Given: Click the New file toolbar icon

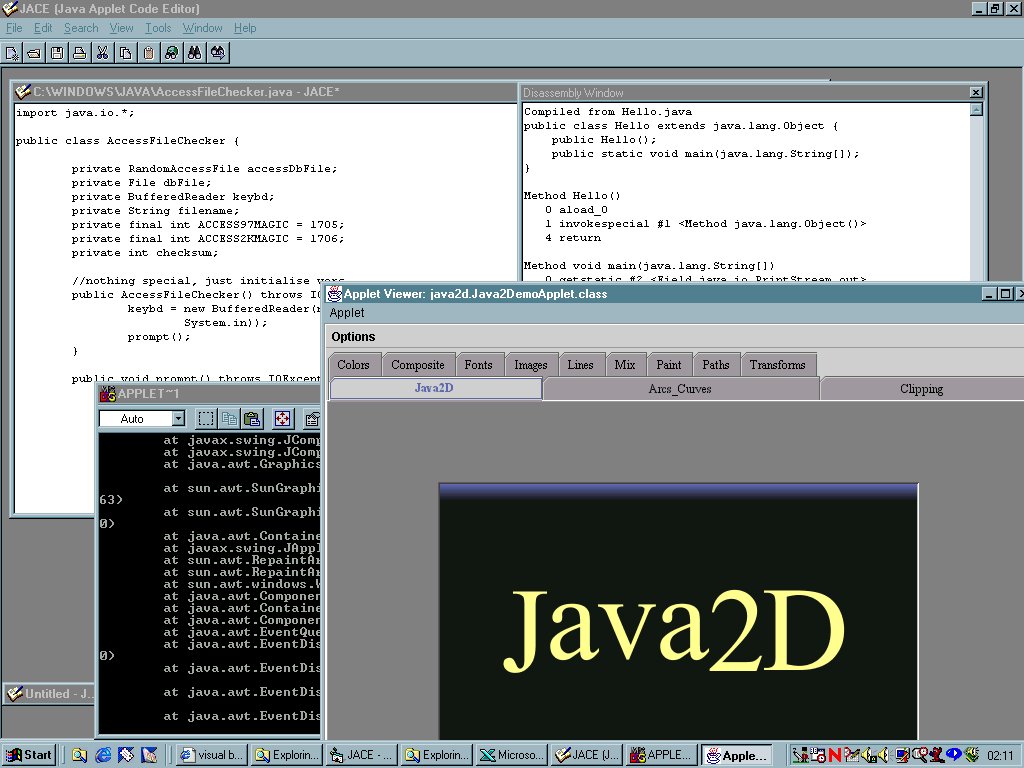Looking at the screenshot, I should click(12, 53).
